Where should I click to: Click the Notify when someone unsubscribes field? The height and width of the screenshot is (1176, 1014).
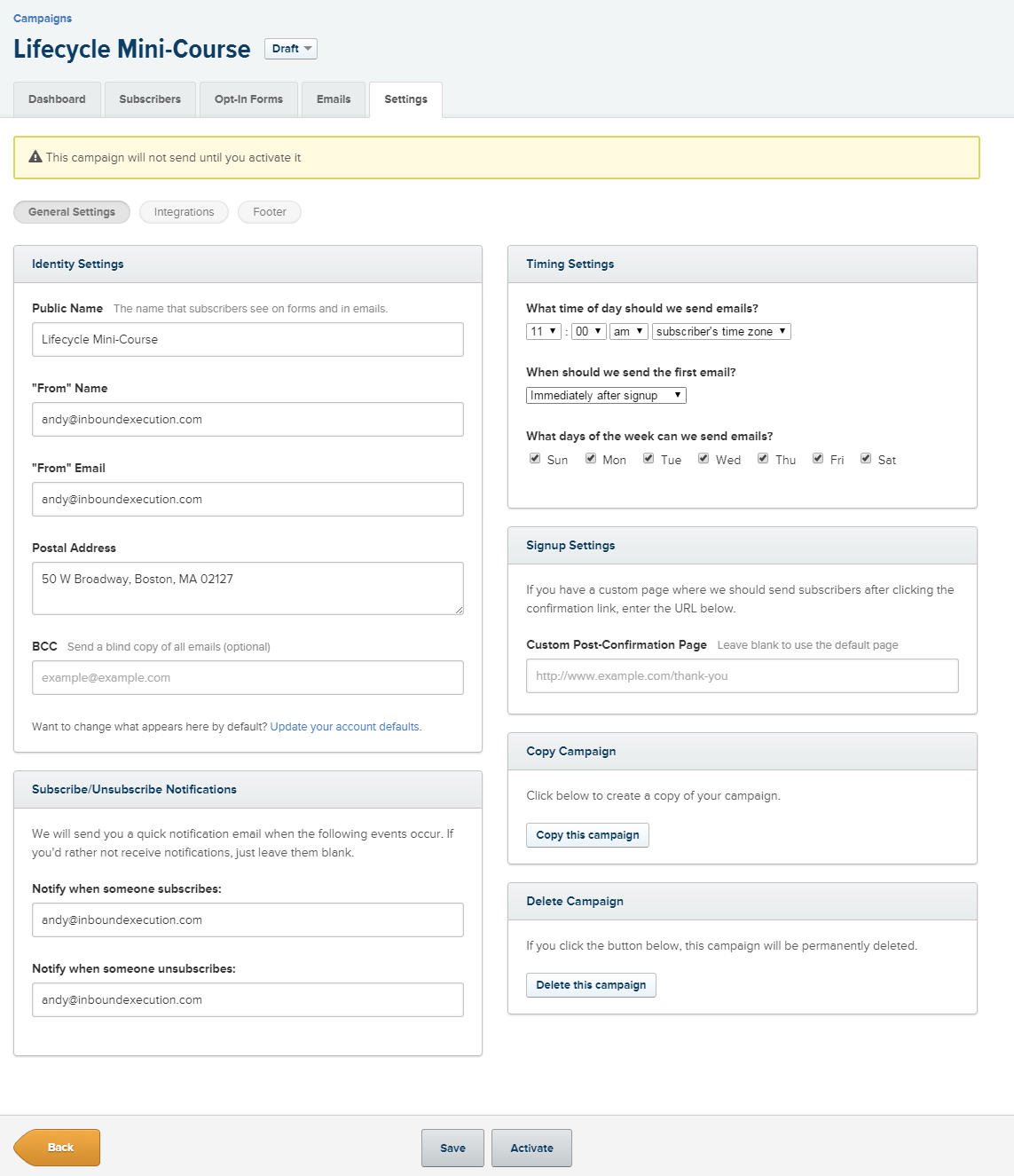[x=248, y=999]
